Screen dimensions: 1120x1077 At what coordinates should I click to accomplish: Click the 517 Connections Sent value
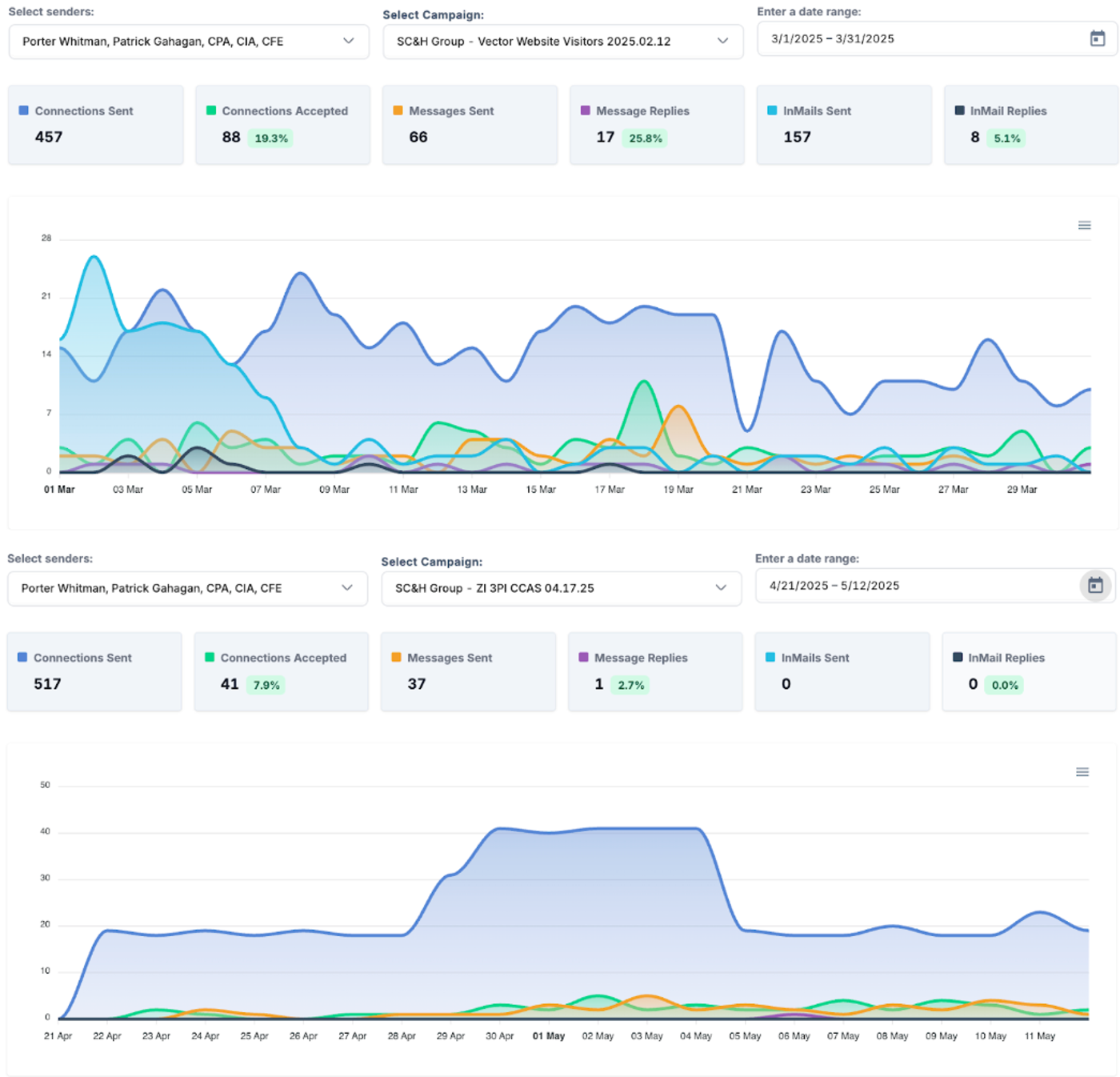pyautogui.click(x=47, y=684)
